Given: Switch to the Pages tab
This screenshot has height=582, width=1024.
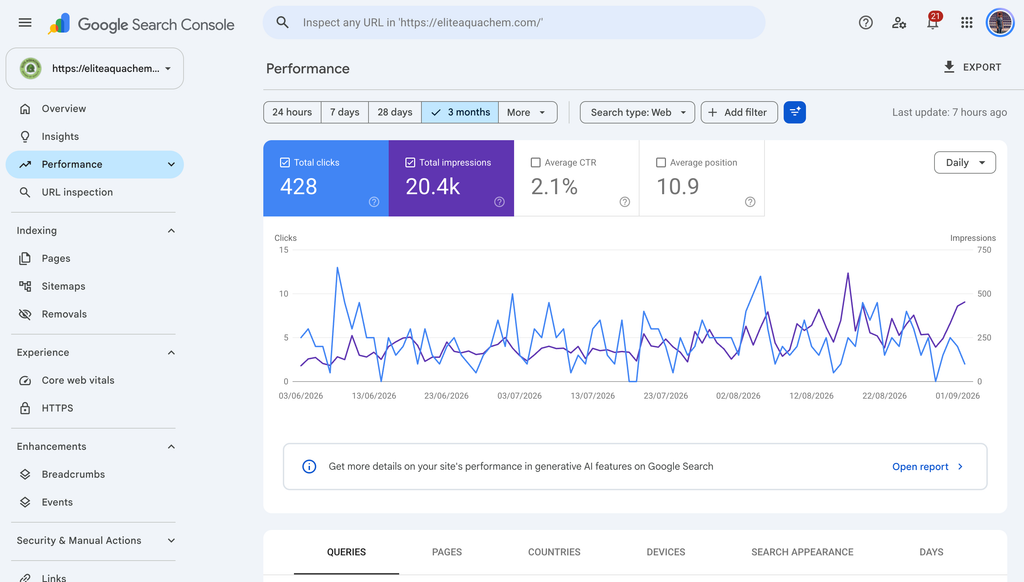Looking at the screenshot, I should [x=447, y=552].
